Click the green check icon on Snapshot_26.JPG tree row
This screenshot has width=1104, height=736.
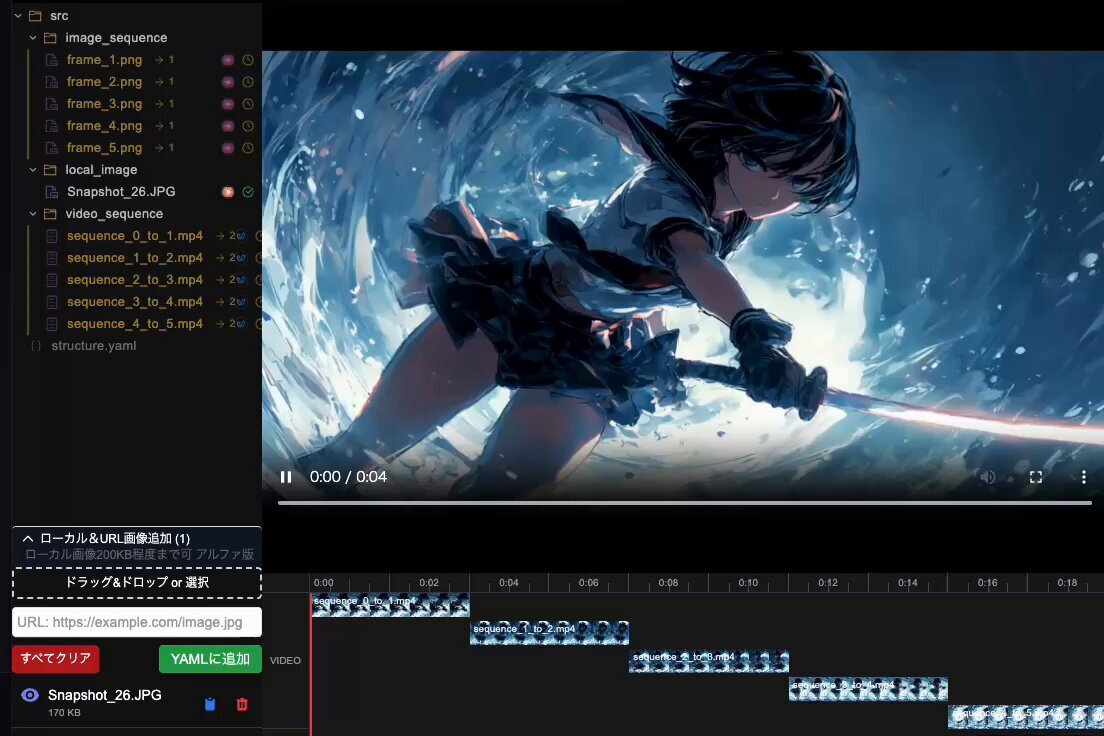[x=248, y=192]
